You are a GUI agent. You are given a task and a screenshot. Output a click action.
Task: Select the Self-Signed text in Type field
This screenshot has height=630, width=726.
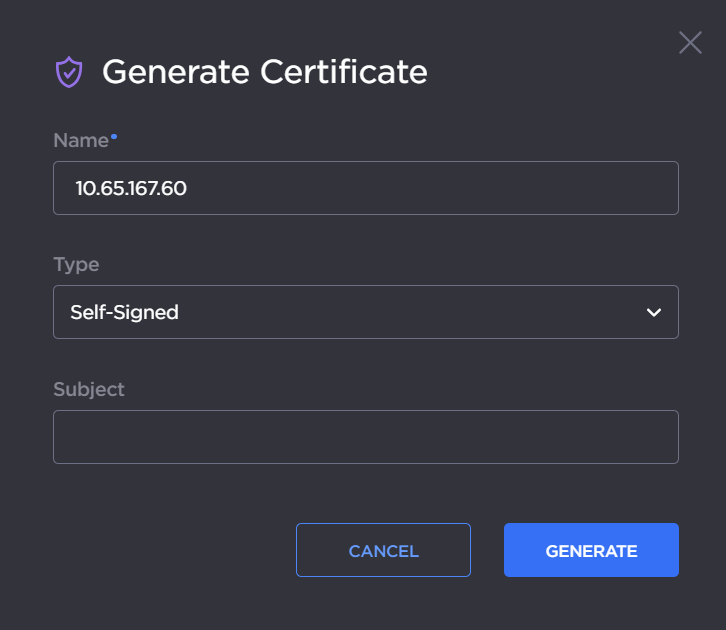click(x=124, y=312)
